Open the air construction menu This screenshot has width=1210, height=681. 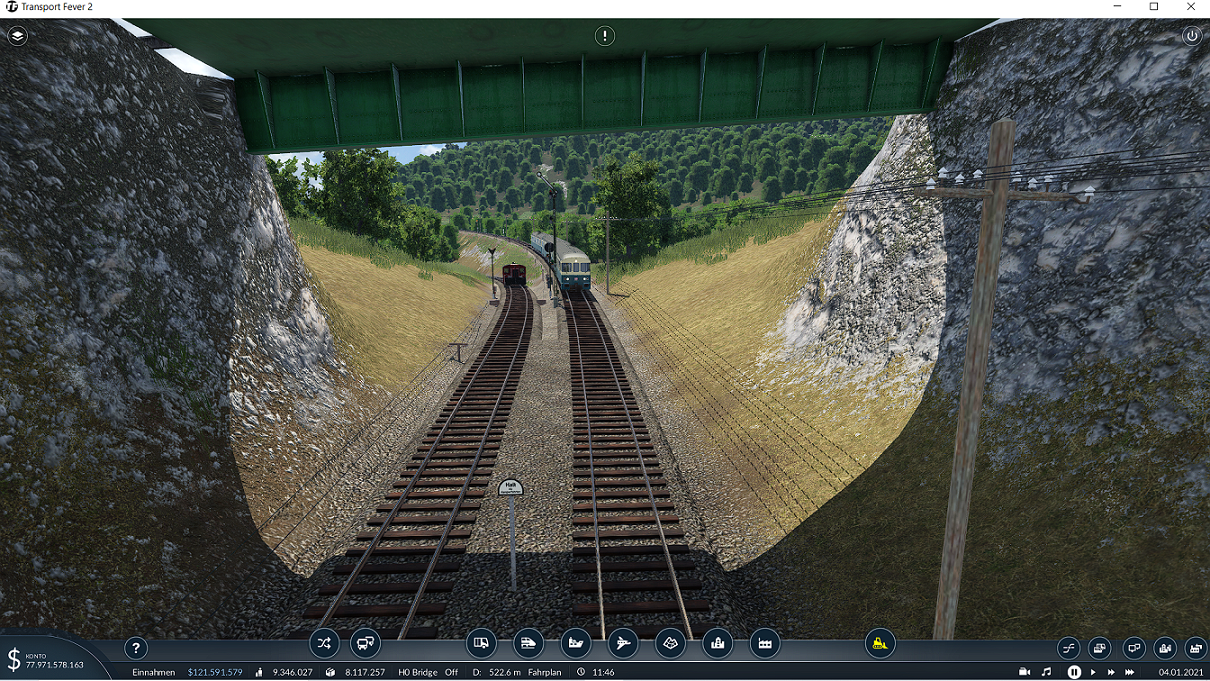tap(623, 643)
